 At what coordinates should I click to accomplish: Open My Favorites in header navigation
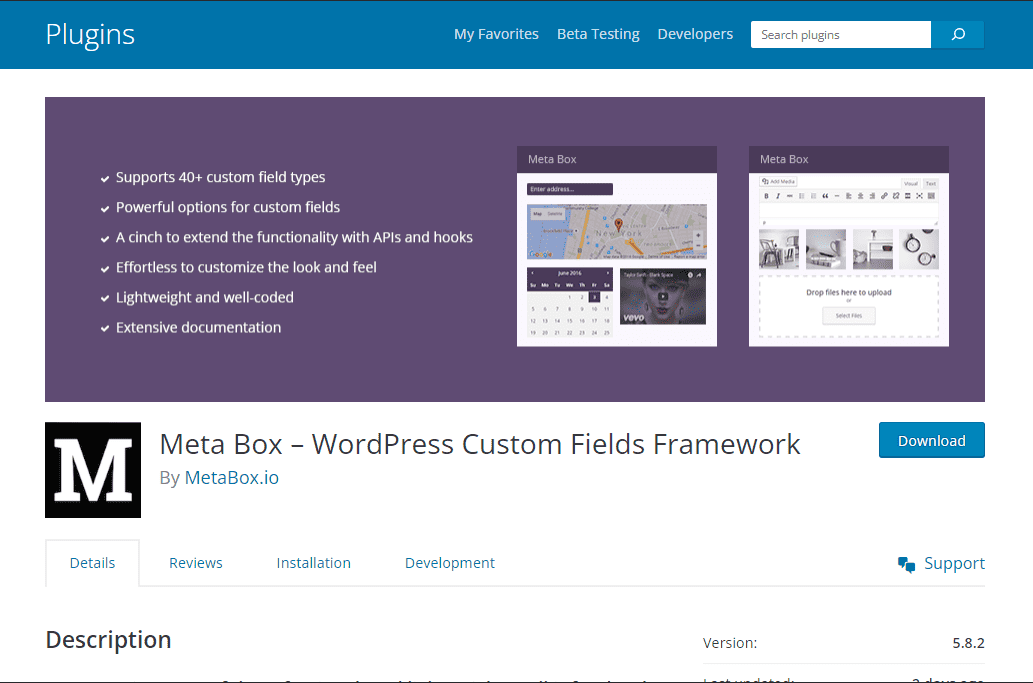[x=496, y=34]
